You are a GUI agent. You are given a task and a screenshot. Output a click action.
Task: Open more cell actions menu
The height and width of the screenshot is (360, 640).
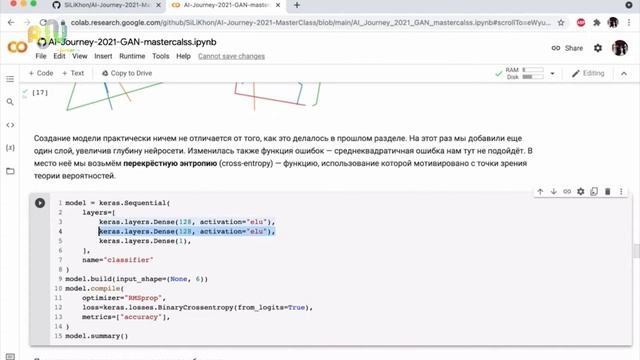coord(621,191)
